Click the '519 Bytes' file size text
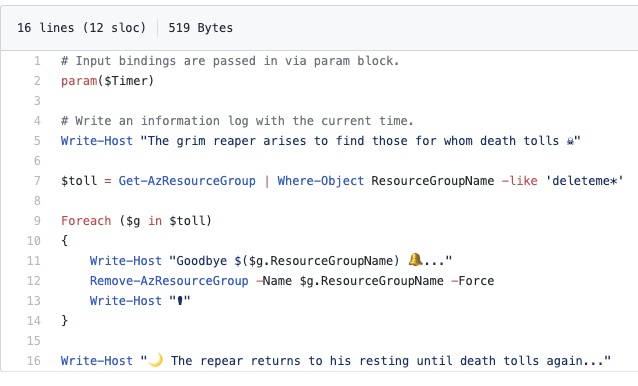638x386 pixels. coord(201,28)
